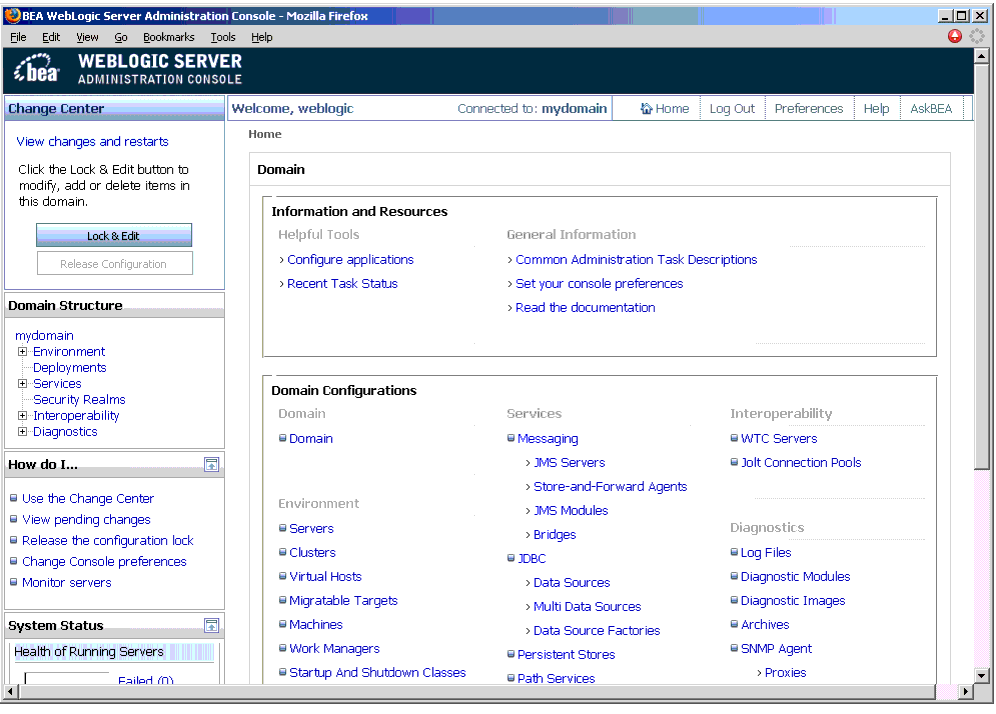Image resolution: width=996 pixels, height=714 pixels.
Task: Open Read the documentation link
Action: click(x=585, y=307)
